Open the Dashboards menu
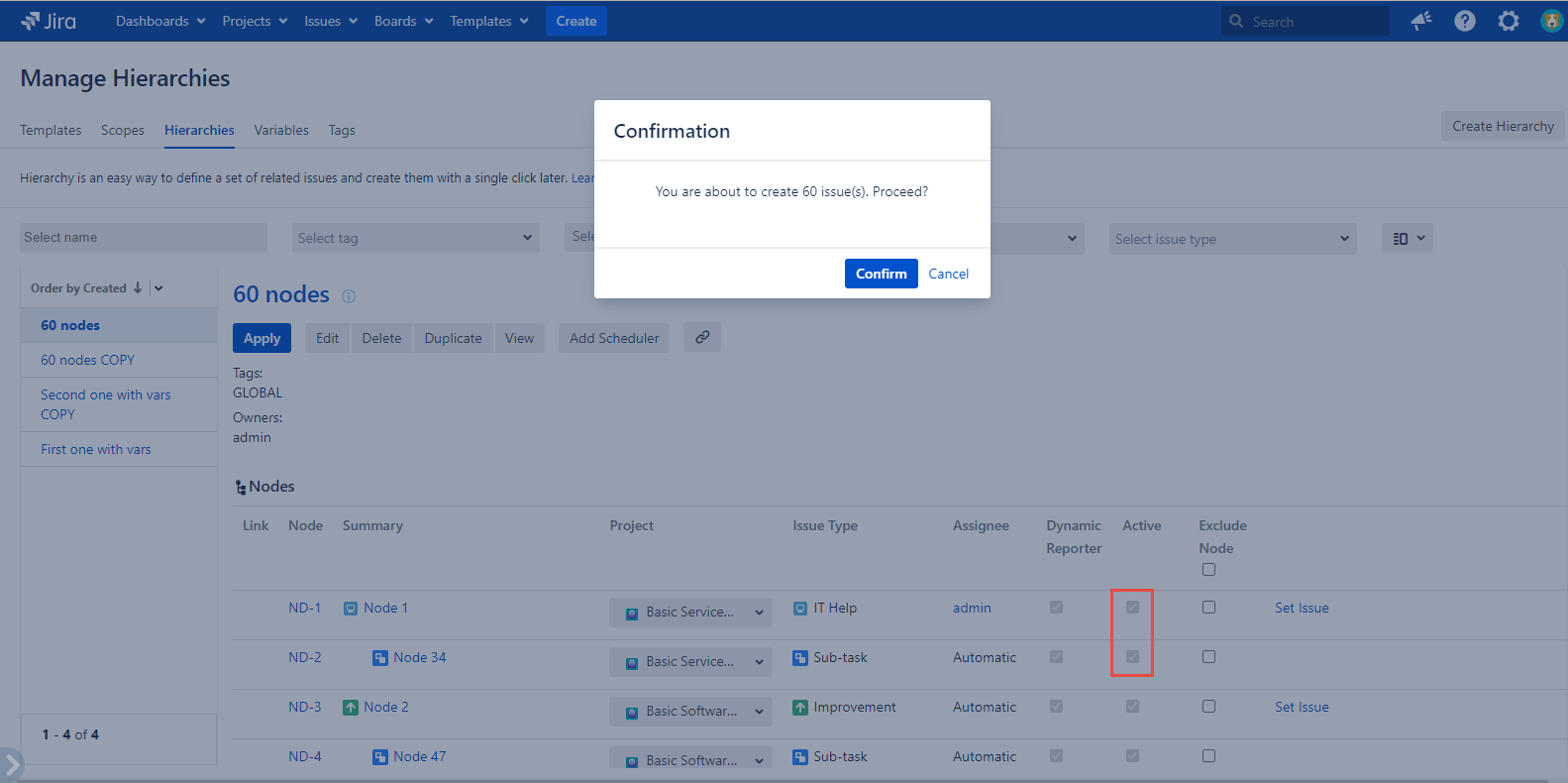The image size is (1568, 783). pos(160,21)
